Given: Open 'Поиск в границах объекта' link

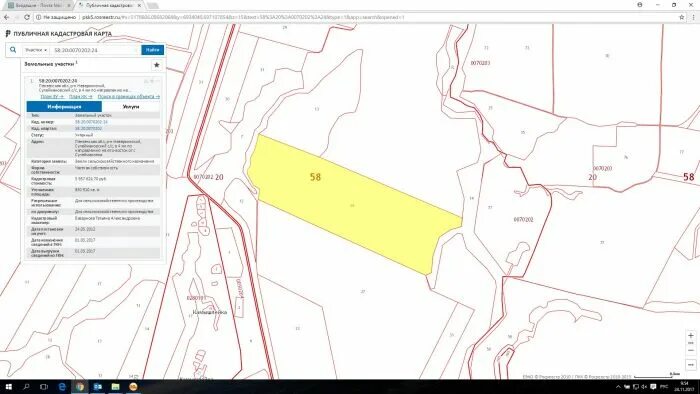Looking at the screenshot, I should [129, 96].
